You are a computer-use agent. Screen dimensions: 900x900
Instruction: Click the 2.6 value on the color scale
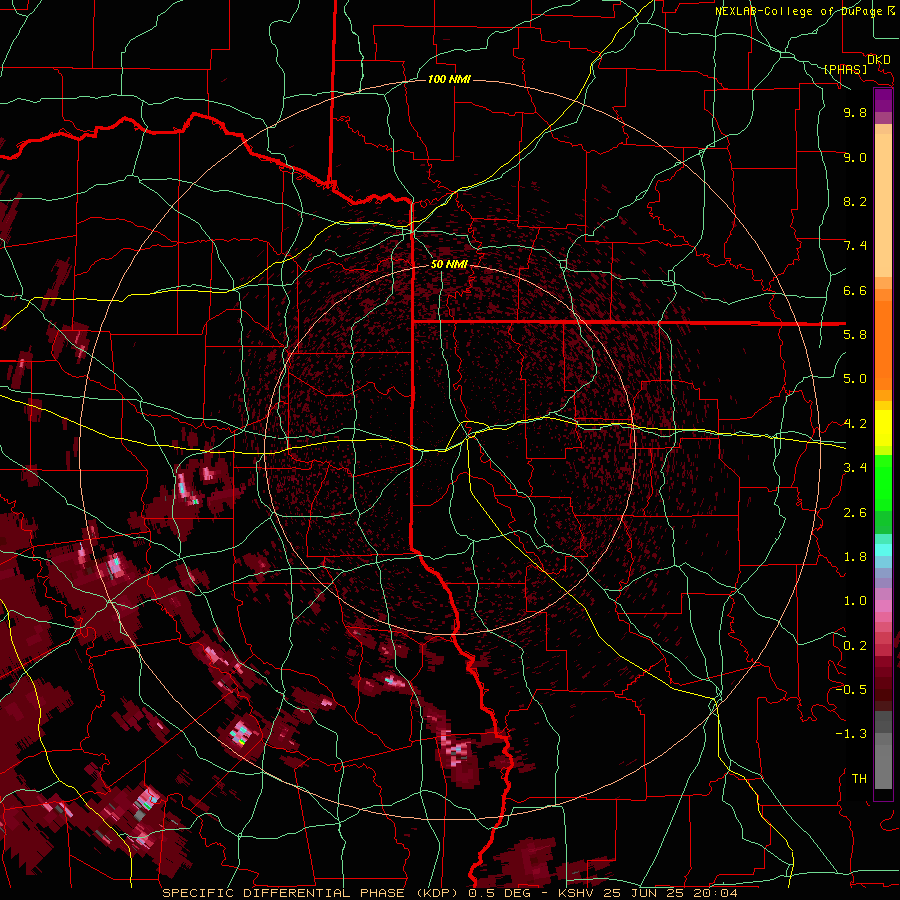[855, 513]
